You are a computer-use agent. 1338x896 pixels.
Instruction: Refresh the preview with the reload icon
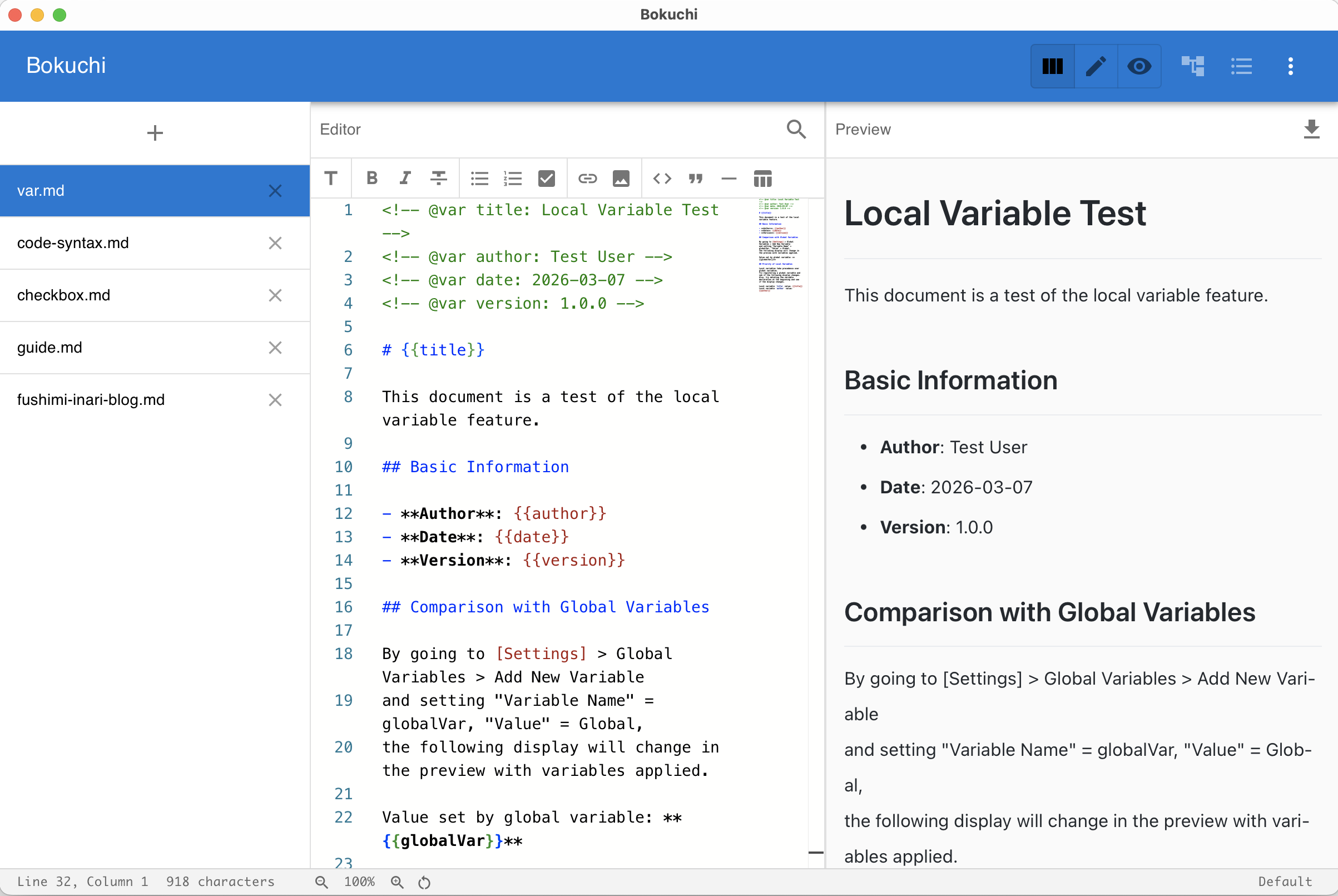(424, 881)
